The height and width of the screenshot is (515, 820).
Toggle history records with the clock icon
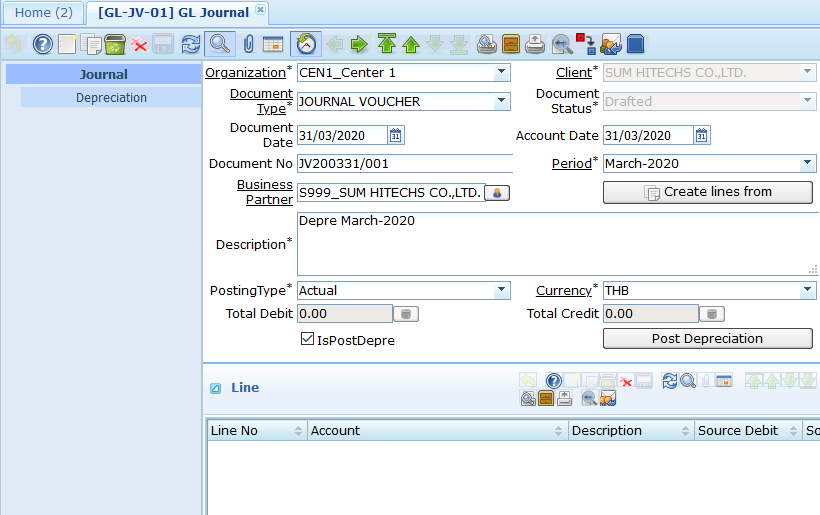point(306,44)
